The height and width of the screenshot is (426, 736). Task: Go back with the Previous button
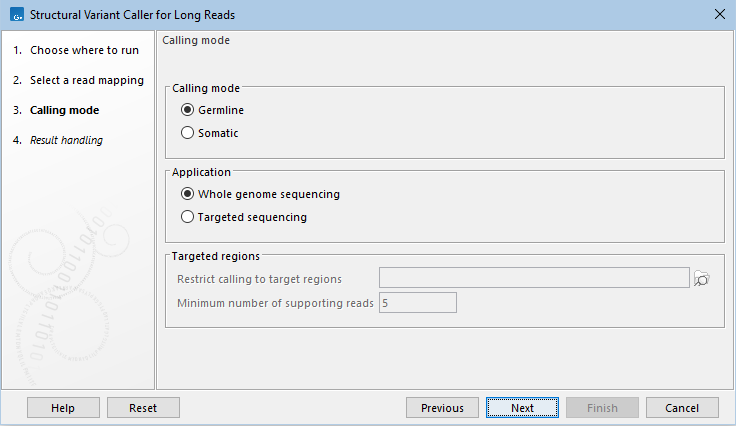point(442,408)
